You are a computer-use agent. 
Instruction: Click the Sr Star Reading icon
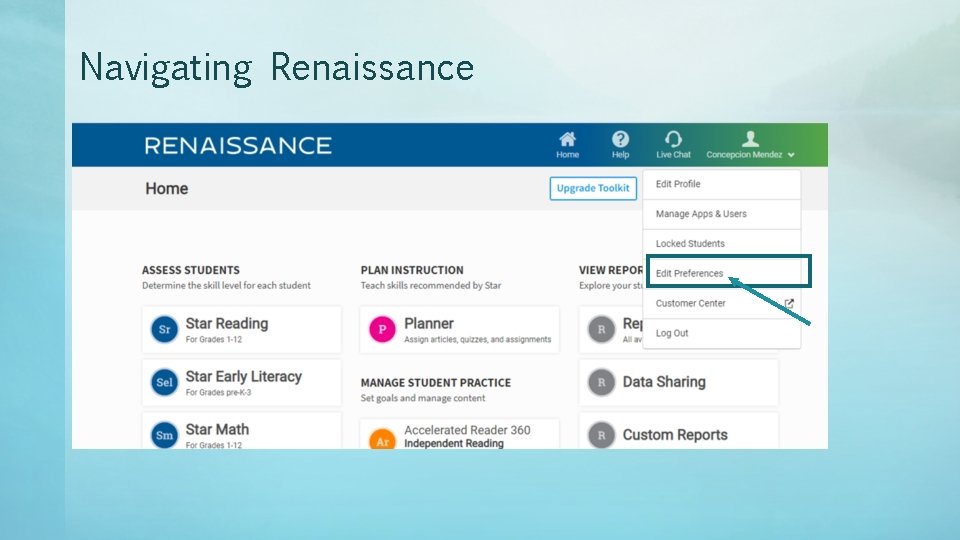click(164, 329)
